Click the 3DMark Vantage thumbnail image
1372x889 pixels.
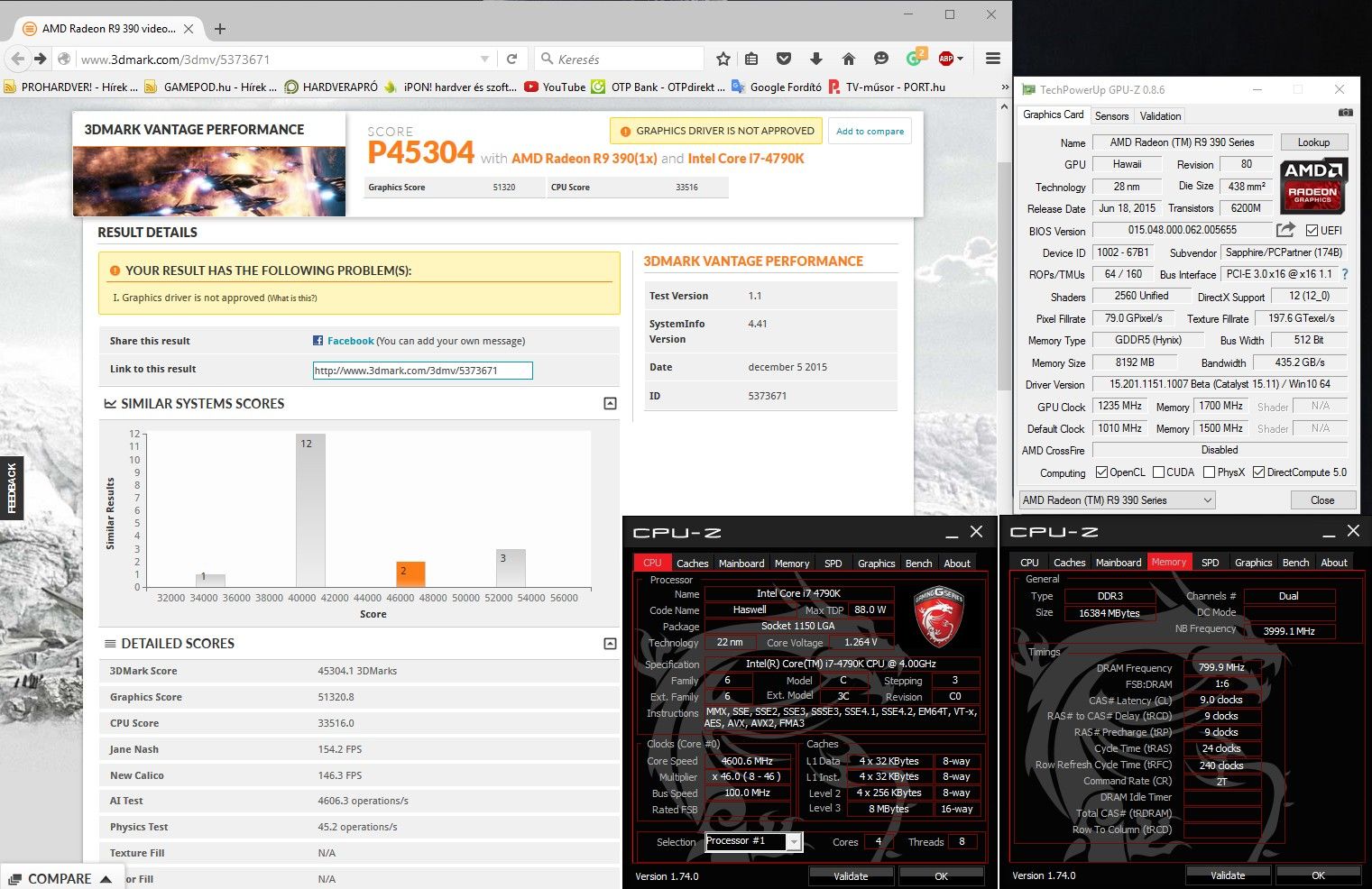(x=209, y=181)
